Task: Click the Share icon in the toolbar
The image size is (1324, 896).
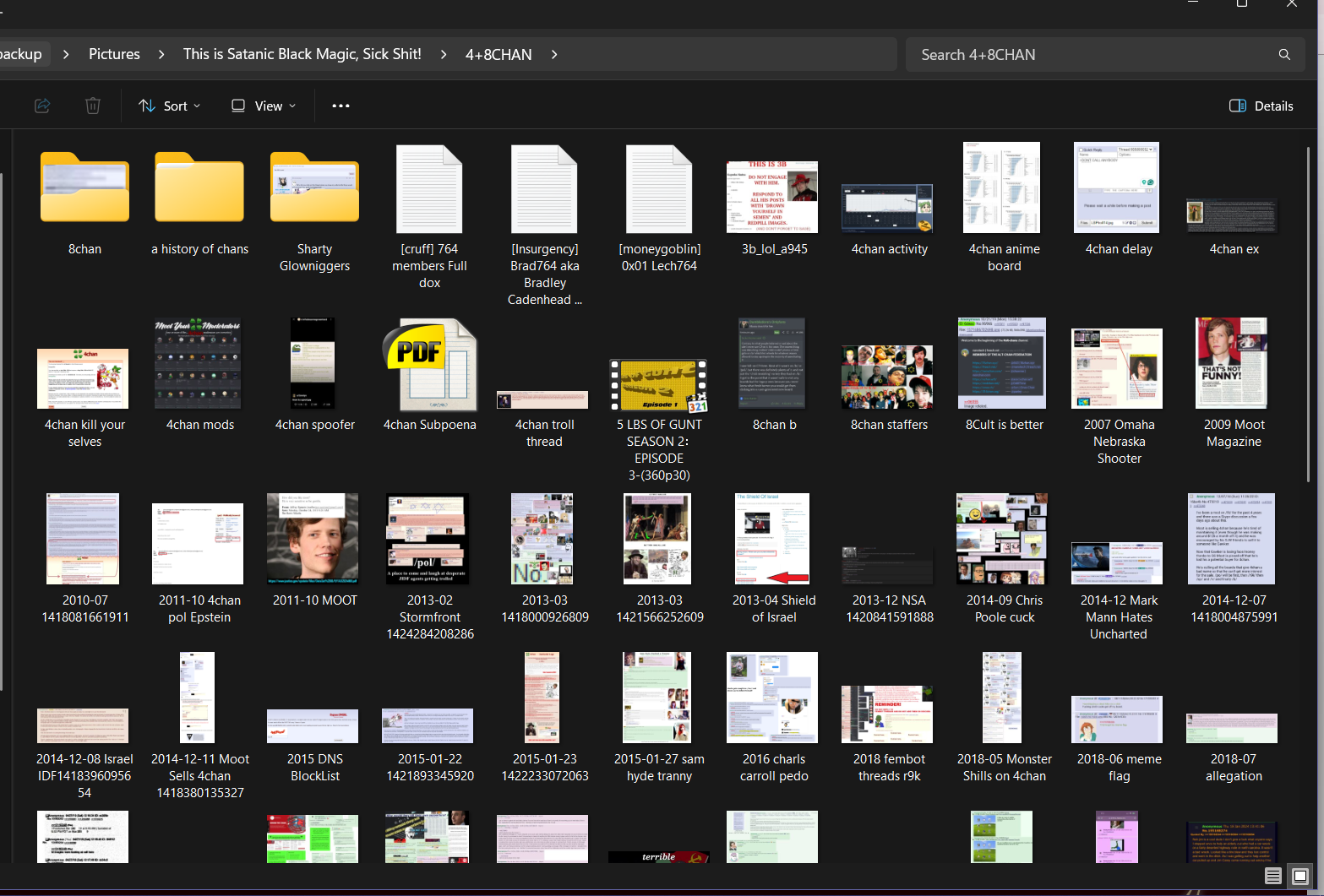Action: tap(42, 106)
